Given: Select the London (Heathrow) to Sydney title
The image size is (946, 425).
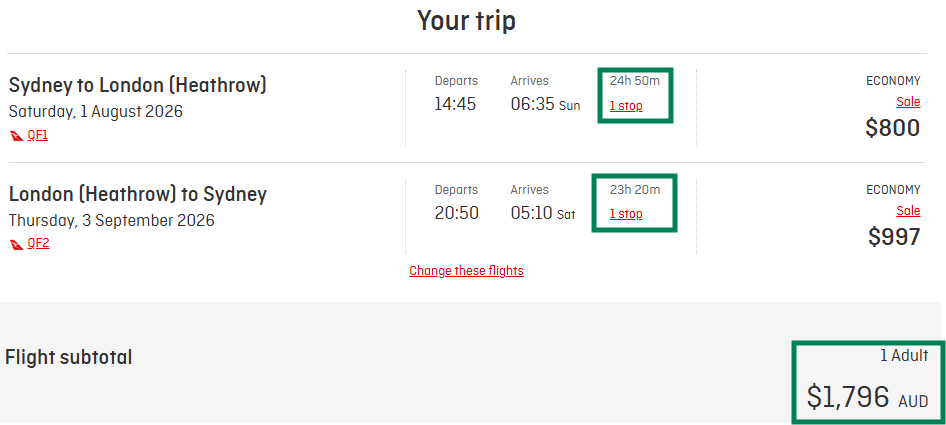Looking at the screenshot, I should pos(138,194).
